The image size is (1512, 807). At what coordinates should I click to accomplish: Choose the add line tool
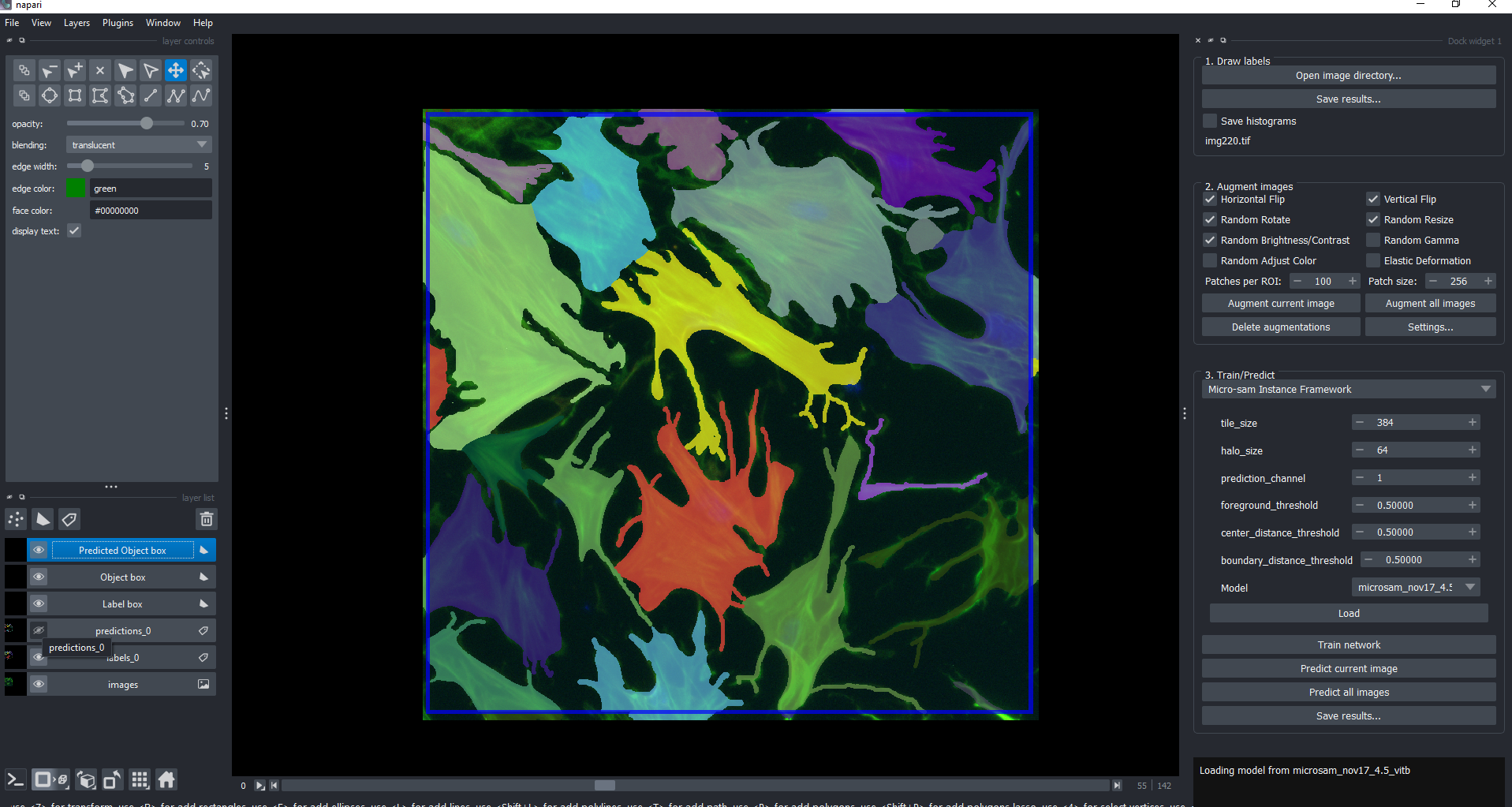(x=151, y=95)
